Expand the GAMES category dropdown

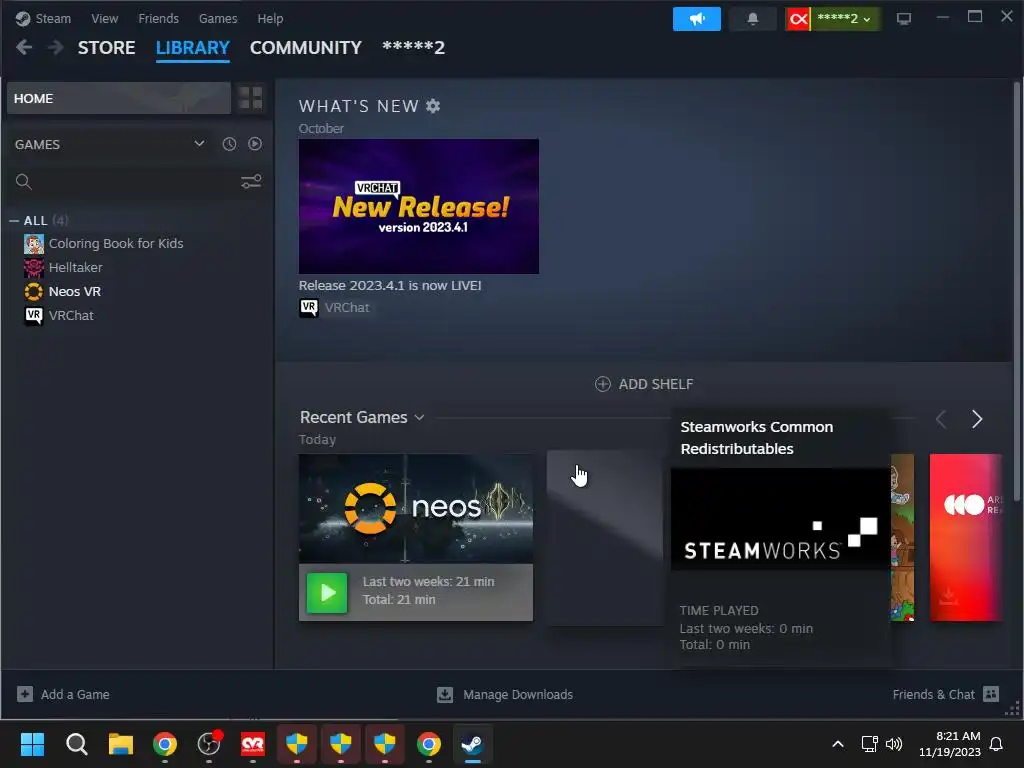point(199,144)
